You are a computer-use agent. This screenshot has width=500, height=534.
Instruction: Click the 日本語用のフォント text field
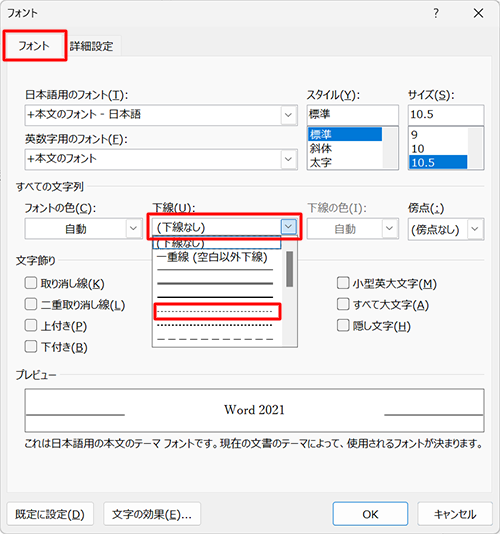(153, 115)
